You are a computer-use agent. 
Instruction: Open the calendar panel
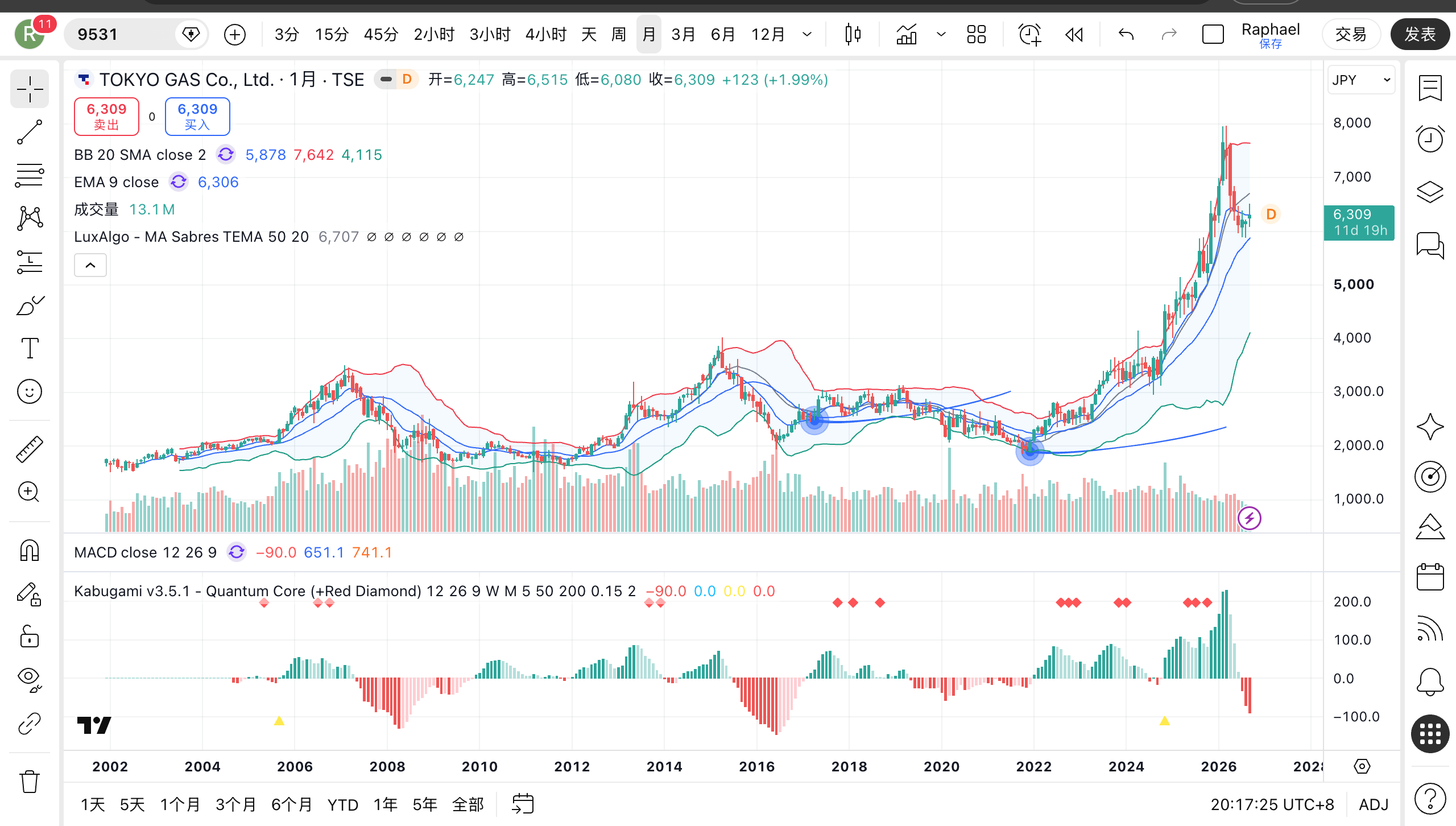(x=1430, y=577)
